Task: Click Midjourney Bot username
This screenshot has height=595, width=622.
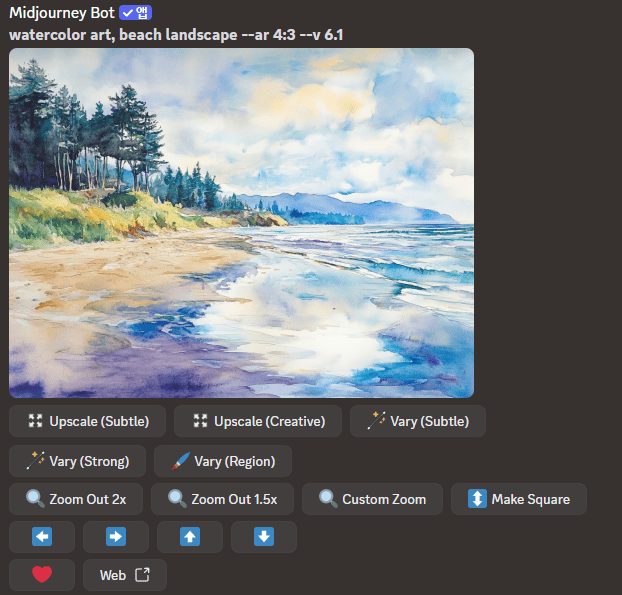Action: pos(62,13)
